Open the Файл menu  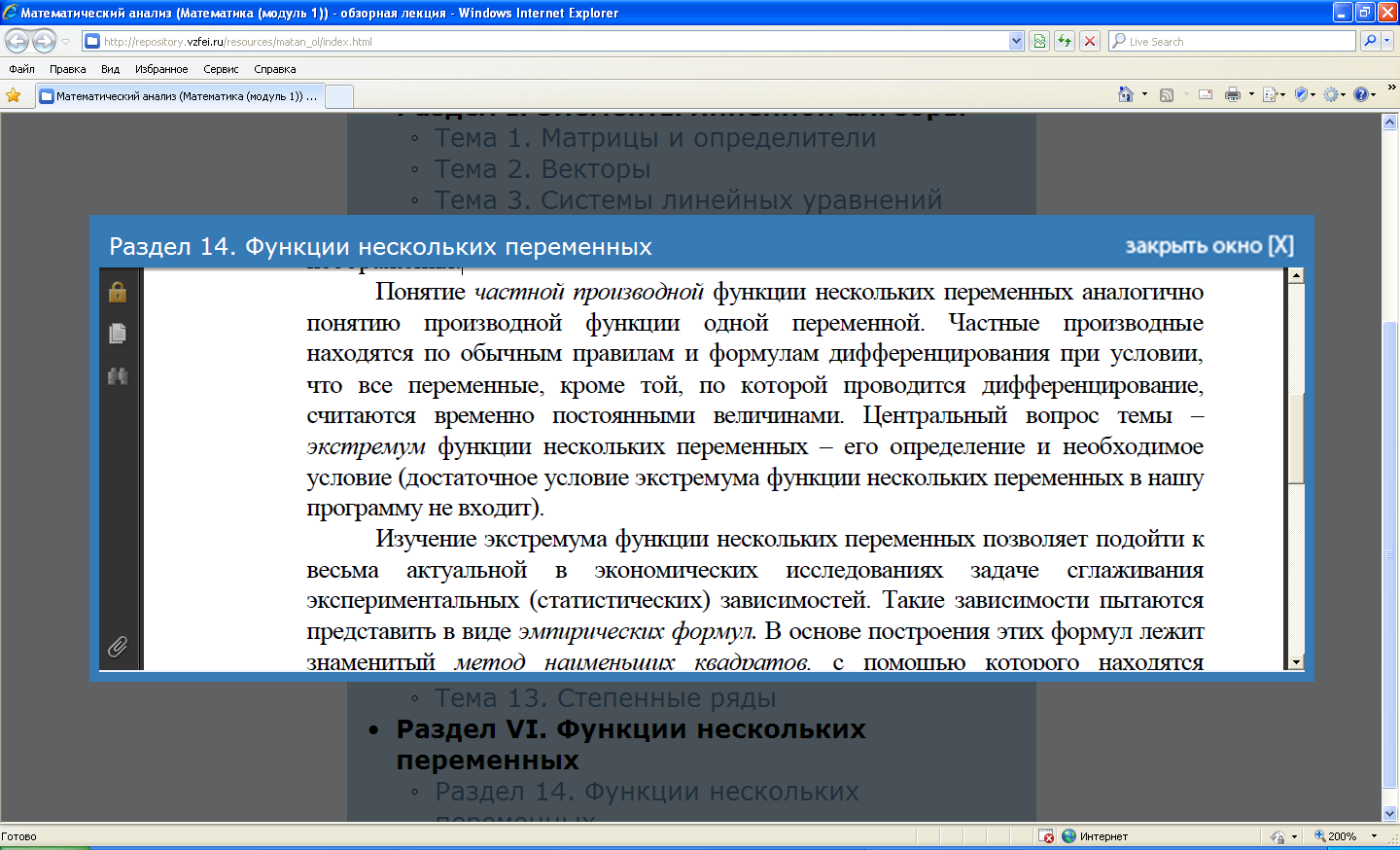21,69
